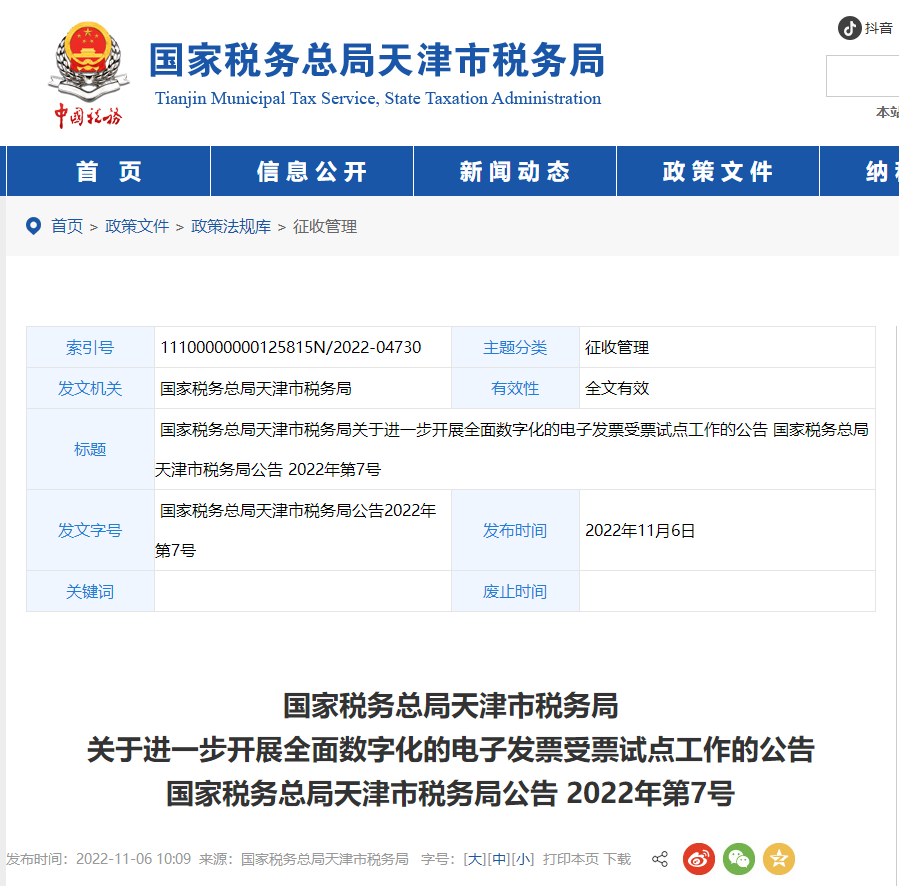Set font size to small [小]

coord(522,859)
